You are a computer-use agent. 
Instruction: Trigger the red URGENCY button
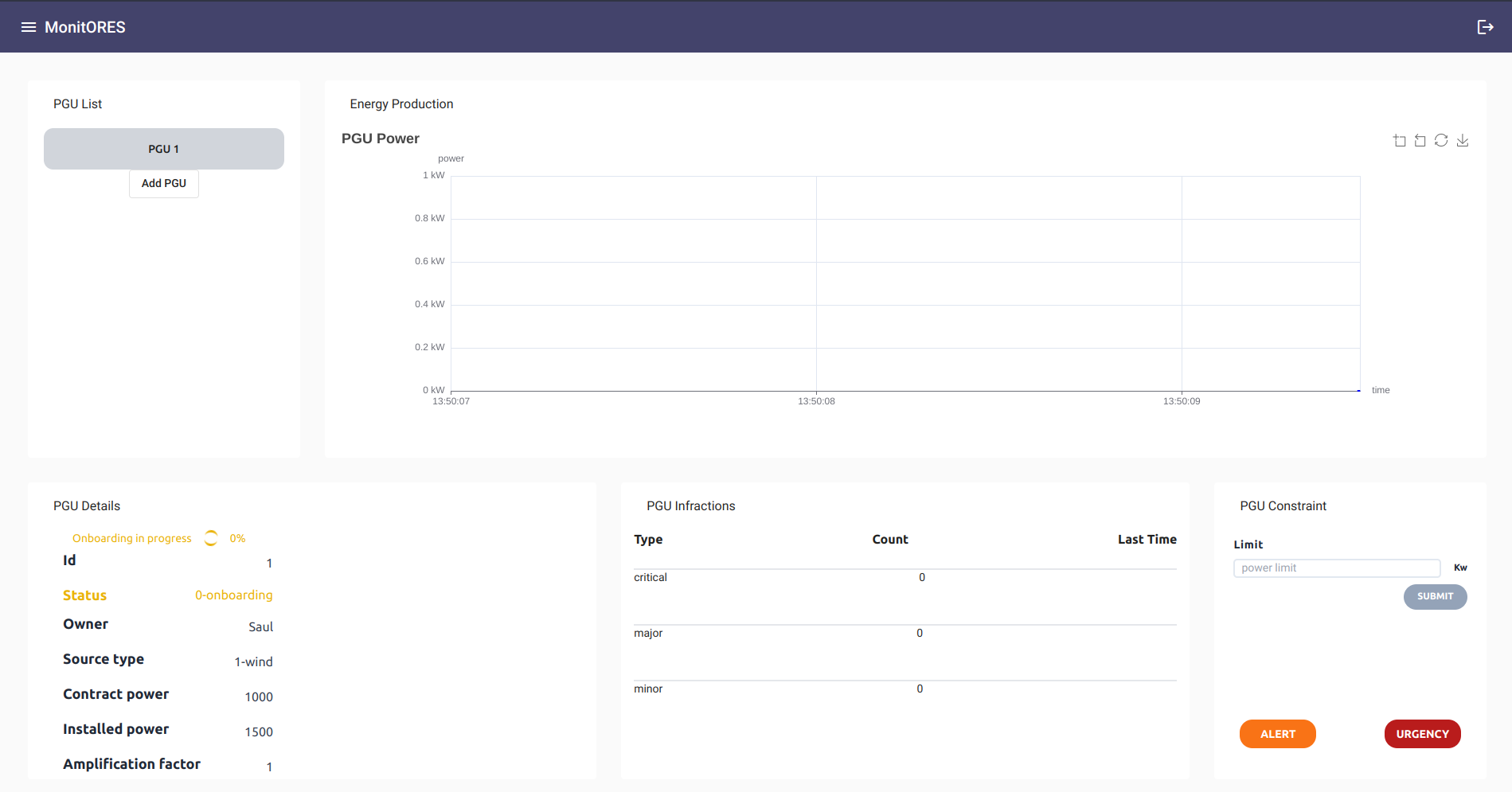click(1422, 734)
